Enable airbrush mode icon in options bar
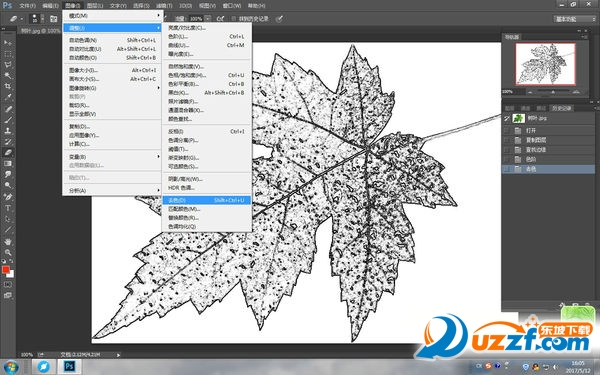Screen dimensions: 600x375 coord(220,18)
